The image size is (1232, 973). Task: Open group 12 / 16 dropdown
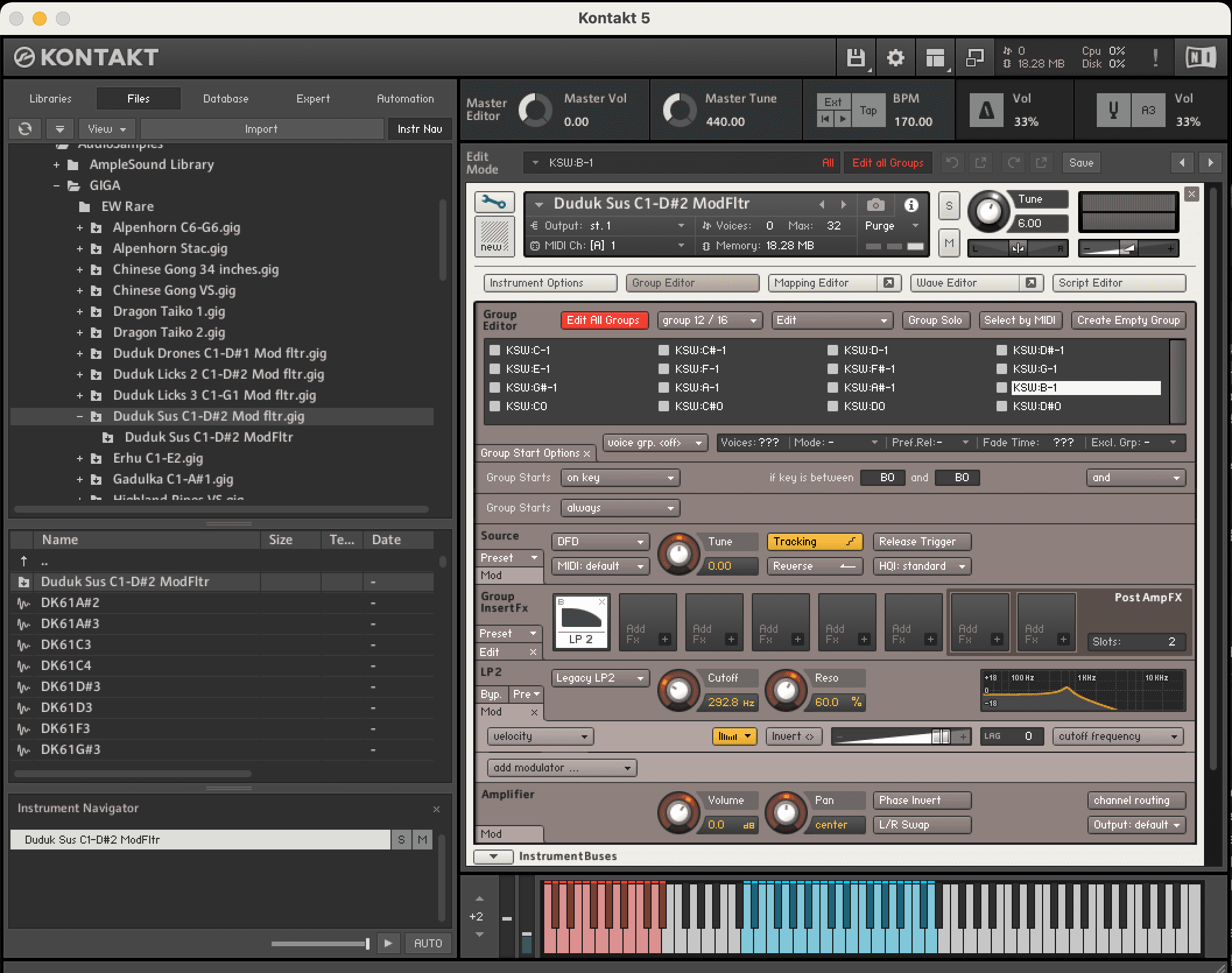[x=710, y=320]
